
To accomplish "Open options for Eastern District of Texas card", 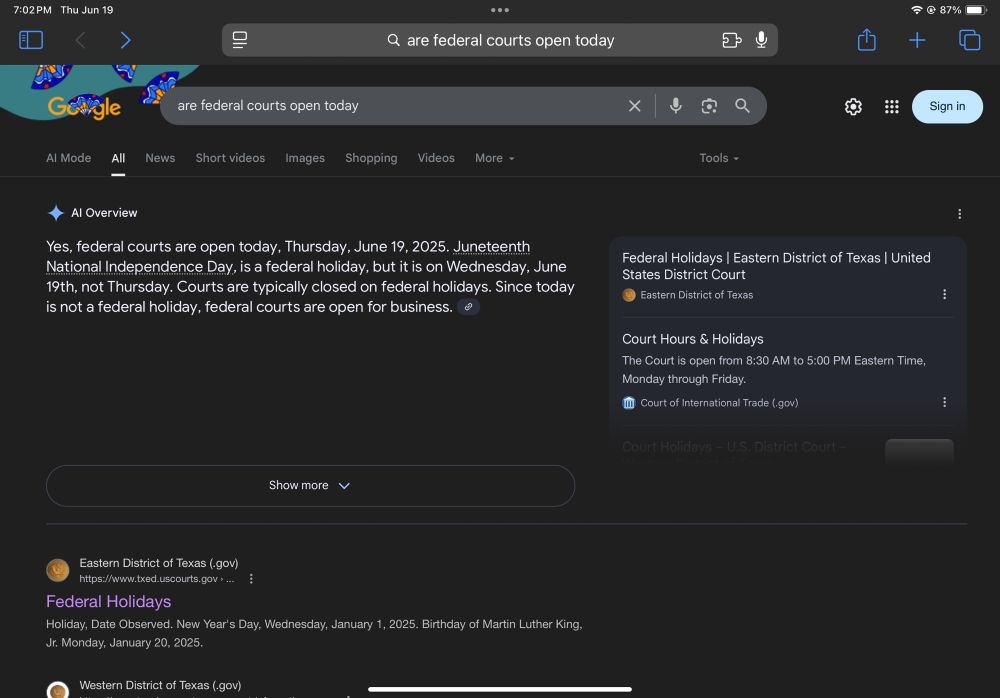I will 945,294.
